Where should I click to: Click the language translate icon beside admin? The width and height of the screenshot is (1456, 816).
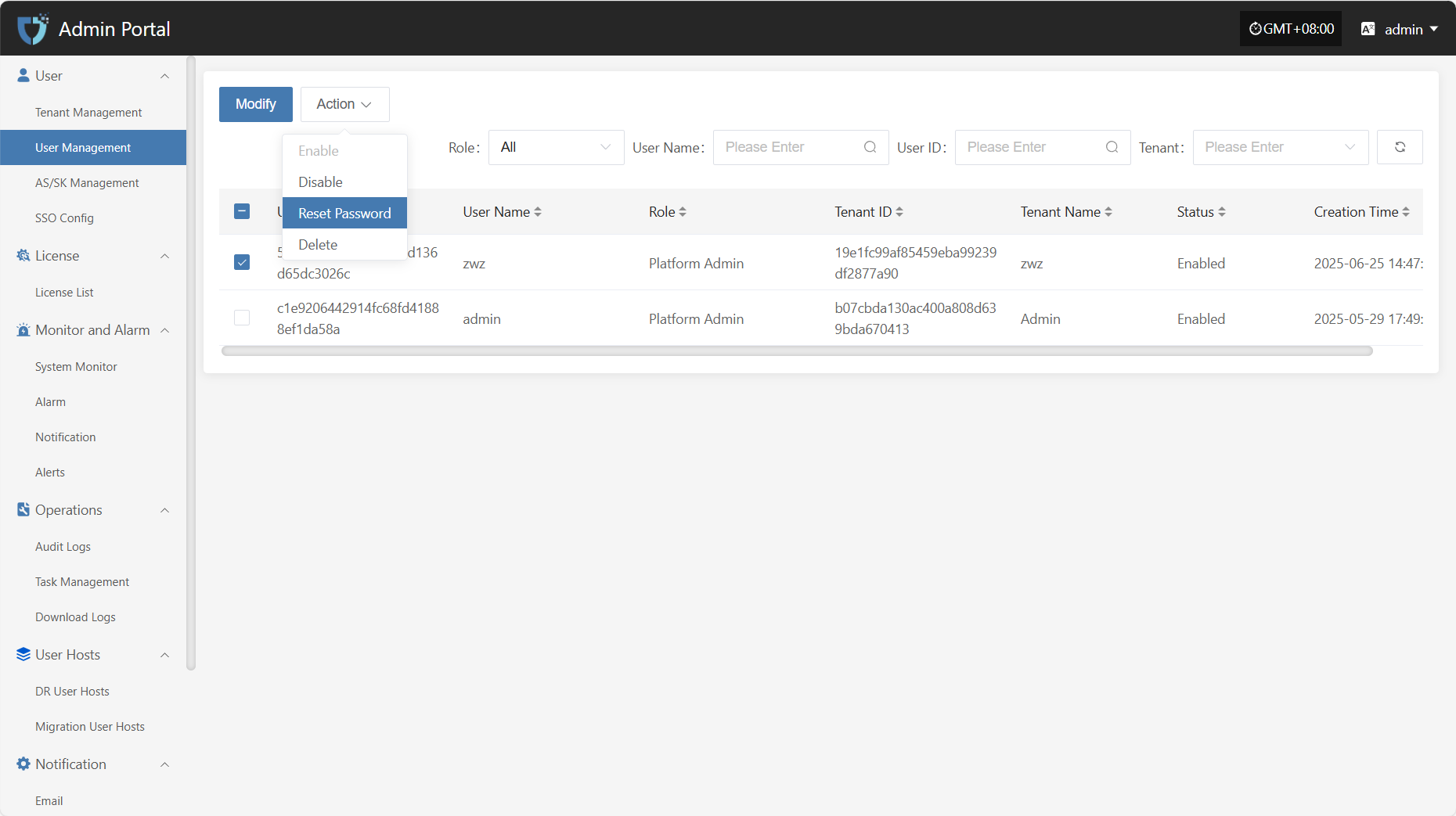pos(1368,29)
